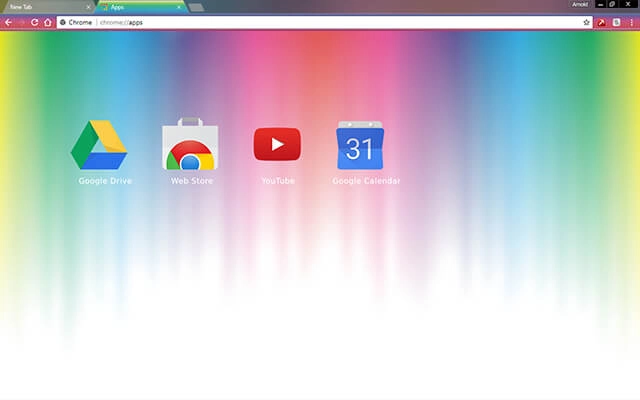The width and height of the screenshot is (640, 400).
Task: Minimize the Chrome window
Action: click(x=600, y=4)
